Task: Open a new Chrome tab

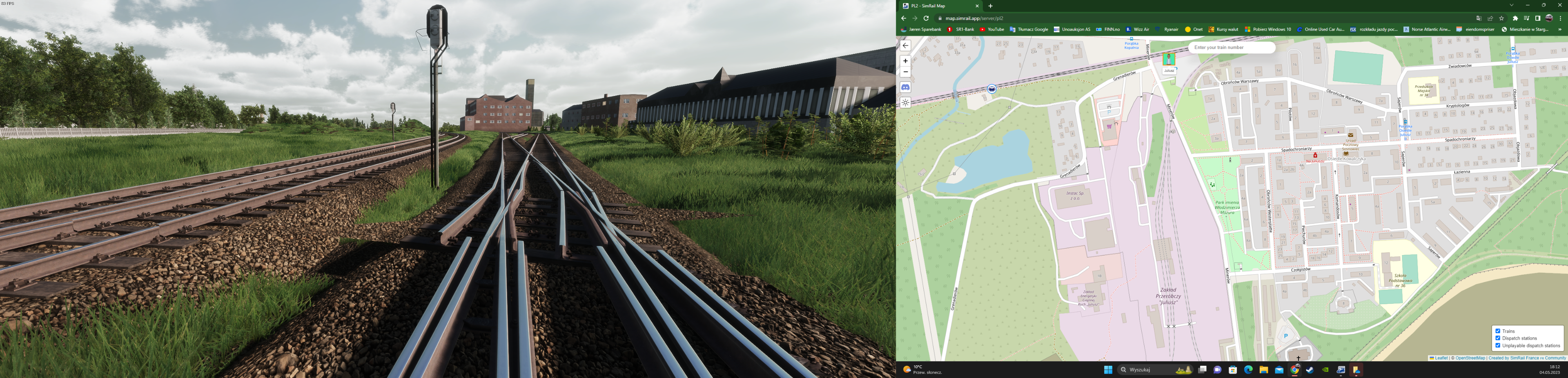Action: pos(990,6)
